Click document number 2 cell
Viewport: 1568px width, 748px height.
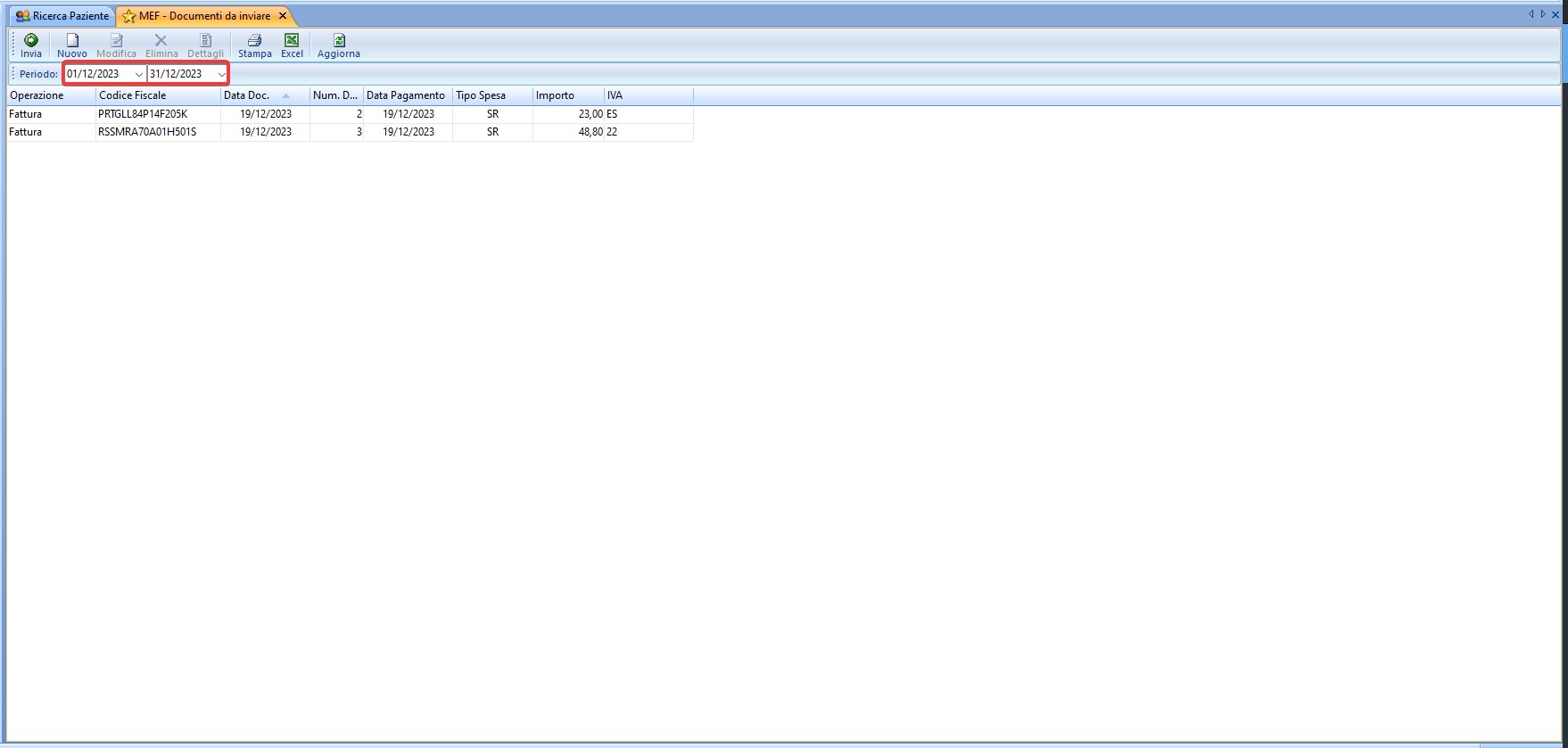[336, 114]
